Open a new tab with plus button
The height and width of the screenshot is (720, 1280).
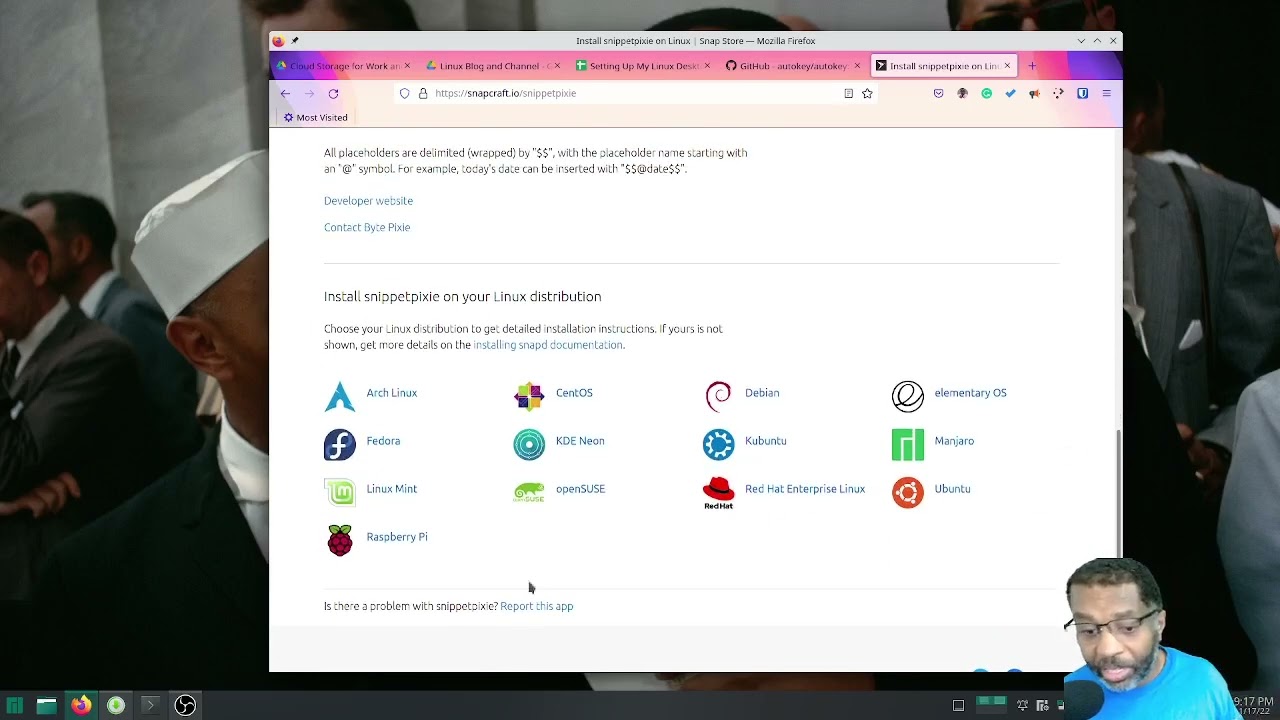1032,66
